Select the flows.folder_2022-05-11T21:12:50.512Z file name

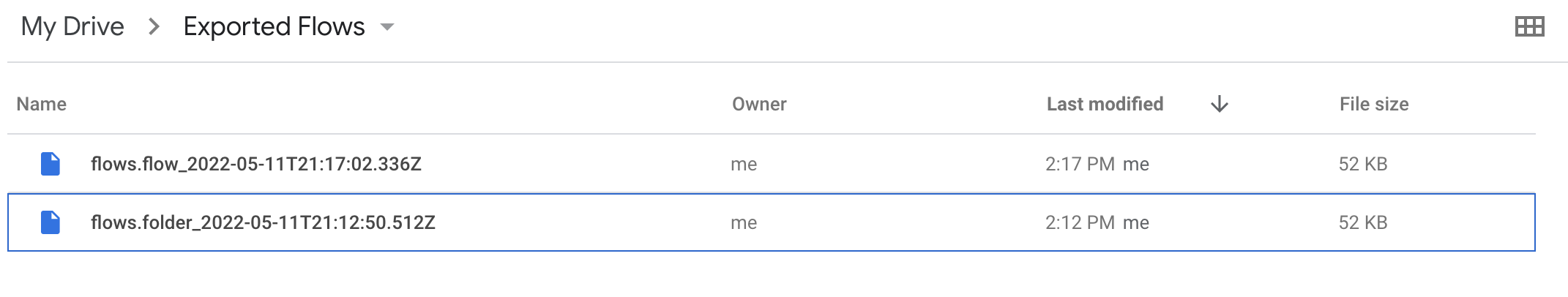[x=263, y=222]
